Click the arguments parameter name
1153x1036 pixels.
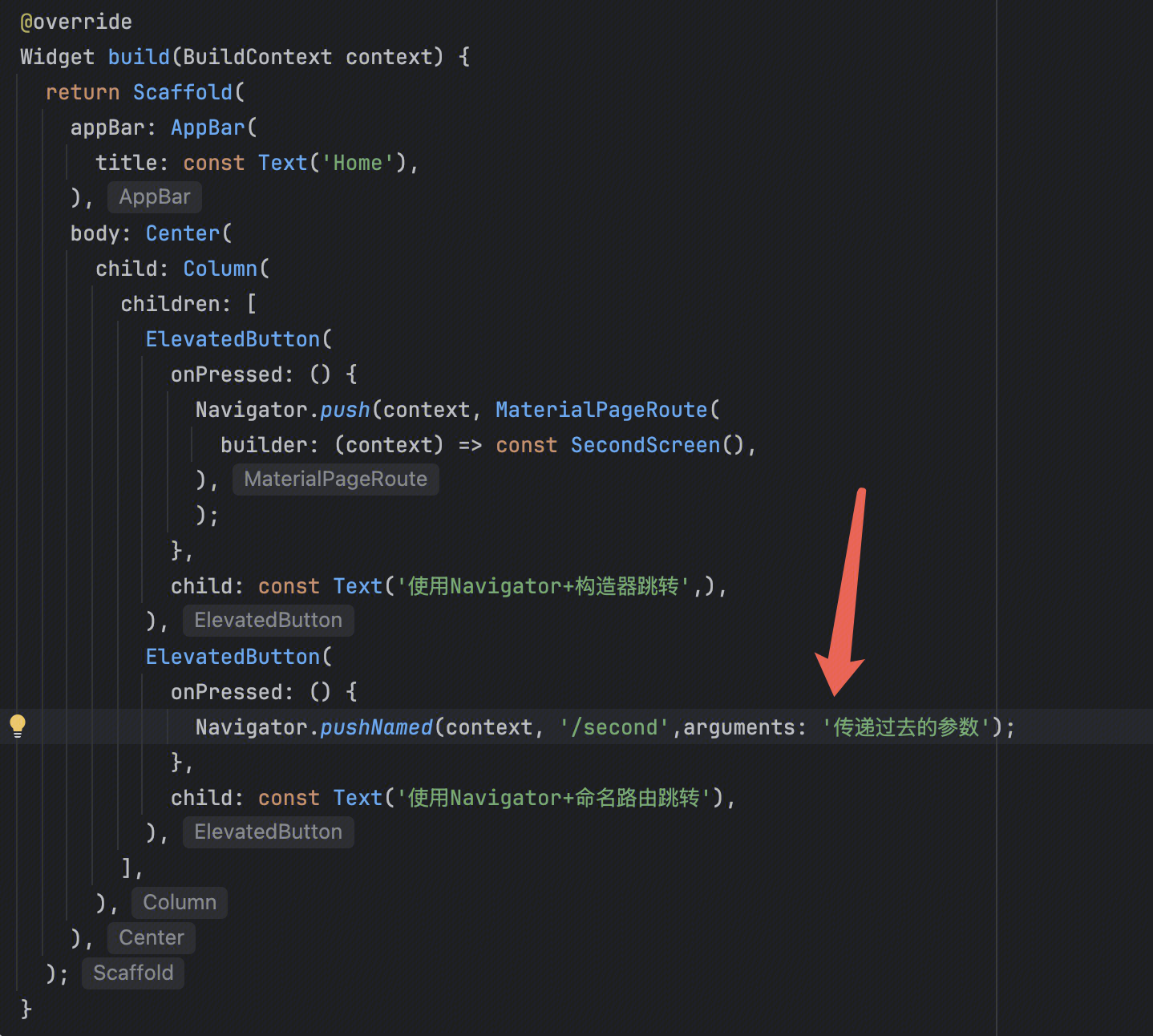click(738, 727)
